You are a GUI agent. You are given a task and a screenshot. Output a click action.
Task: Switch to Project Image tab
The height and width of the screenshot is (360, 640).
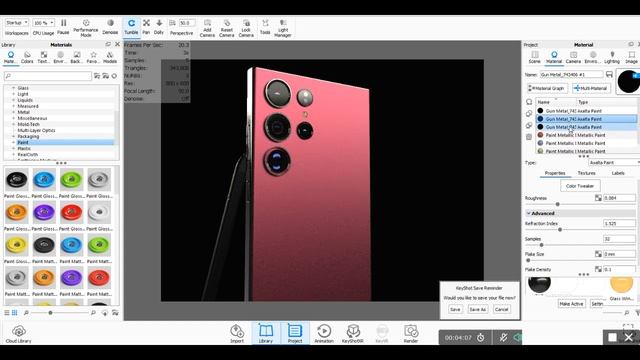tap(631, 58)
